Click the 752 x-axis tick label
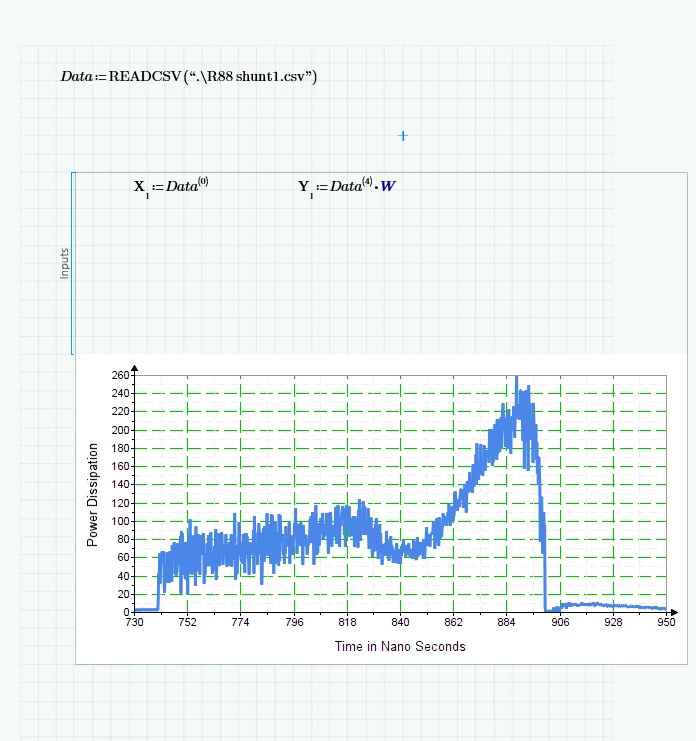696x741 pixels. tap(187, 622)
